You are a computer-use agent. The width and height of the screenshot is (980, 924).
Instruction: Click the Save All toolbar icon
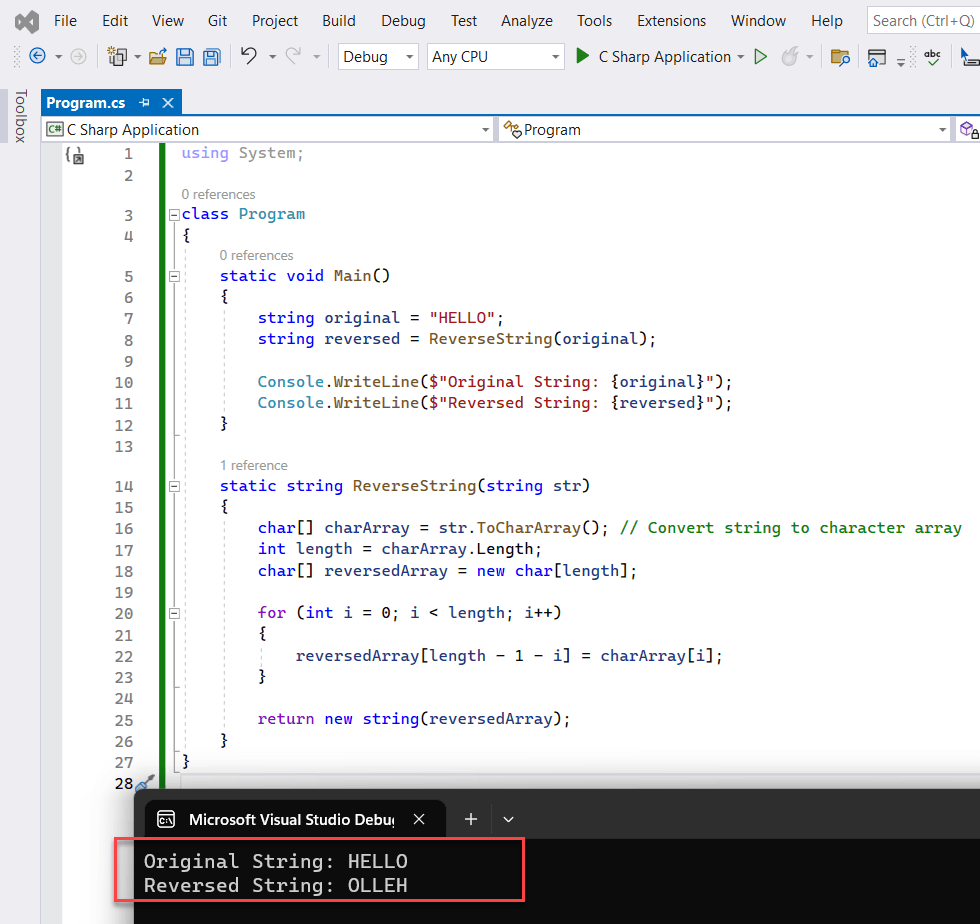pyautogui.click(x=211, y=57)
